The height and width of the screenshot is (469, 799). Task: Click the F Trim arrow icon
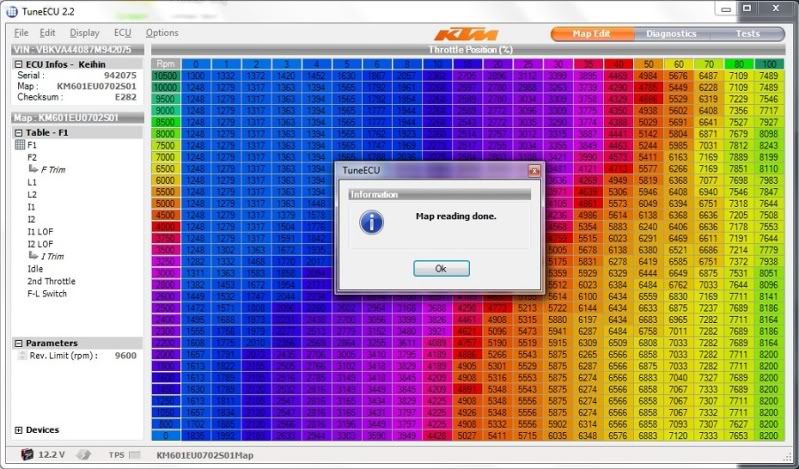(x=33, y=169)
